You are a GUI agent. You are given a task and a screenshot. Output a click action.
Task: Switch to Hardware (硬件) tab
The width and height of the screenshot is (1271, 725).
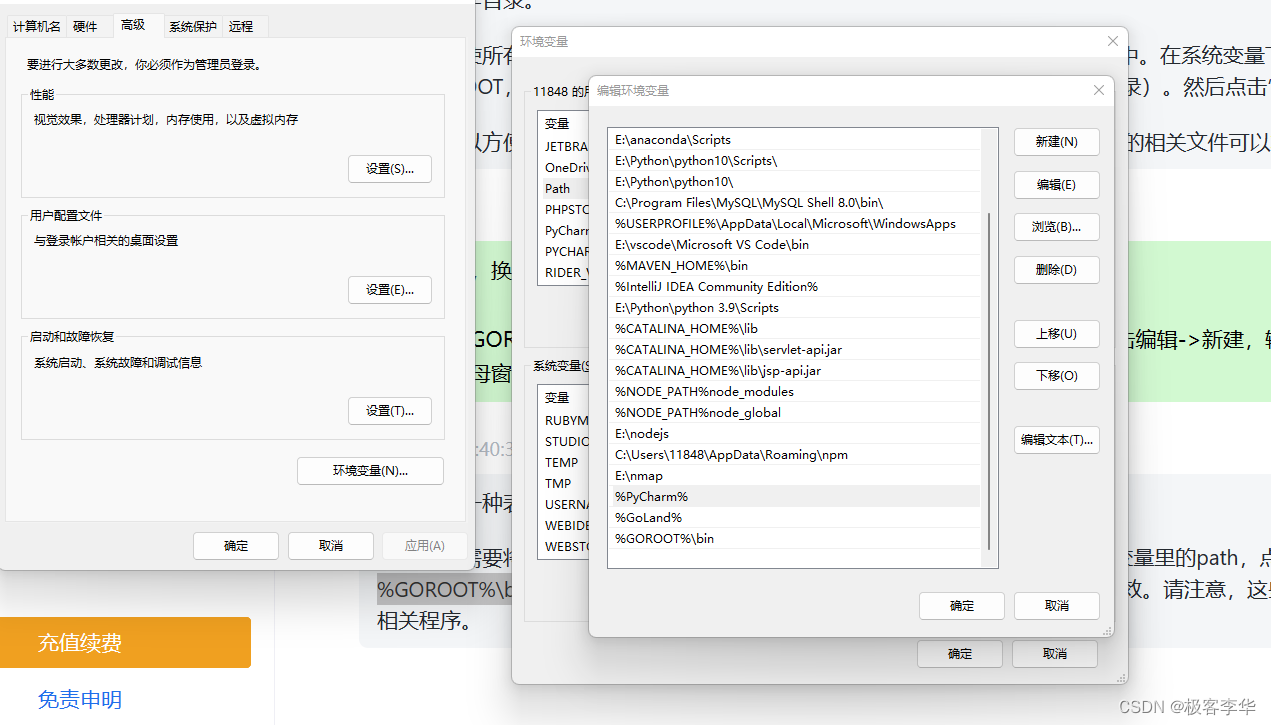coord(85,27)
